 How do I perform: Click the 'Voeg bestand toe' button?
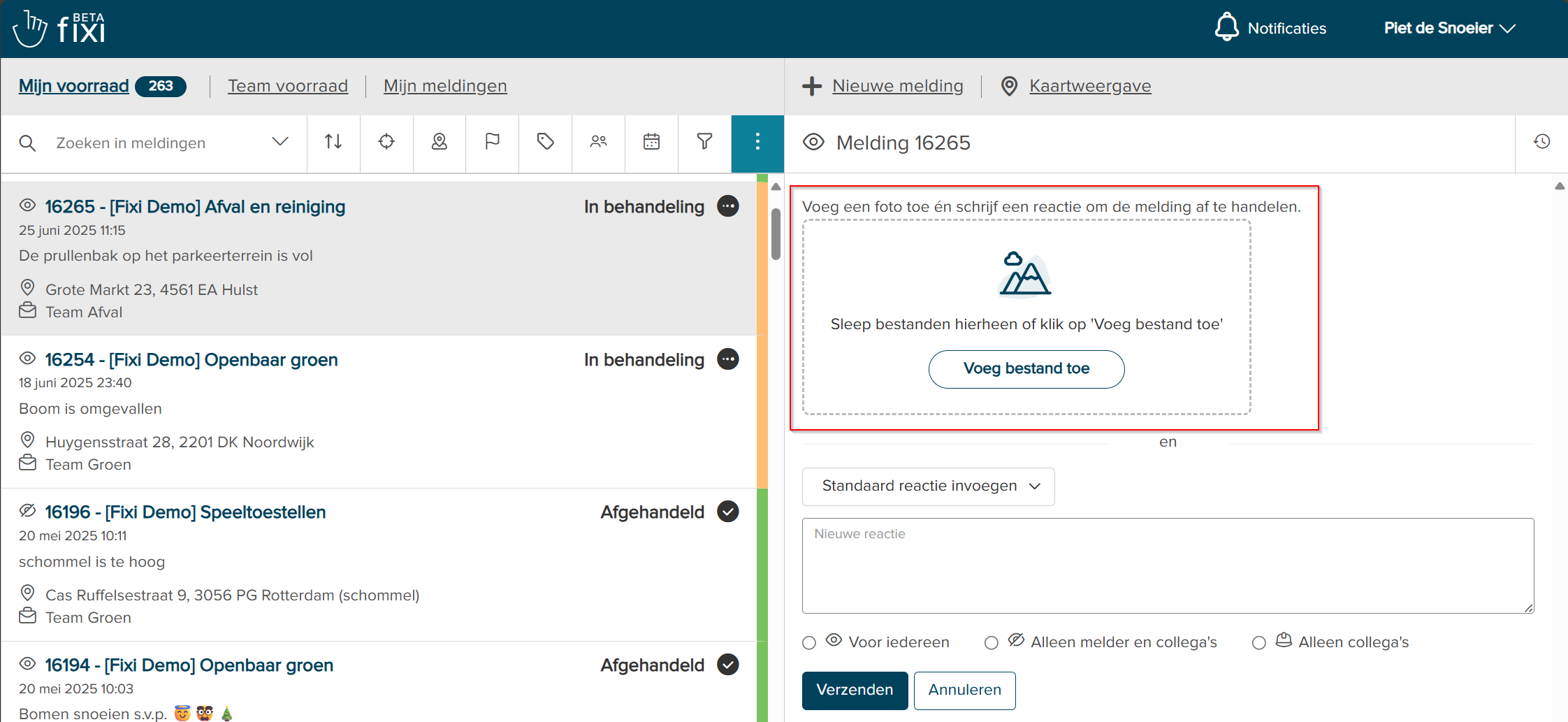coord(1026,369)
